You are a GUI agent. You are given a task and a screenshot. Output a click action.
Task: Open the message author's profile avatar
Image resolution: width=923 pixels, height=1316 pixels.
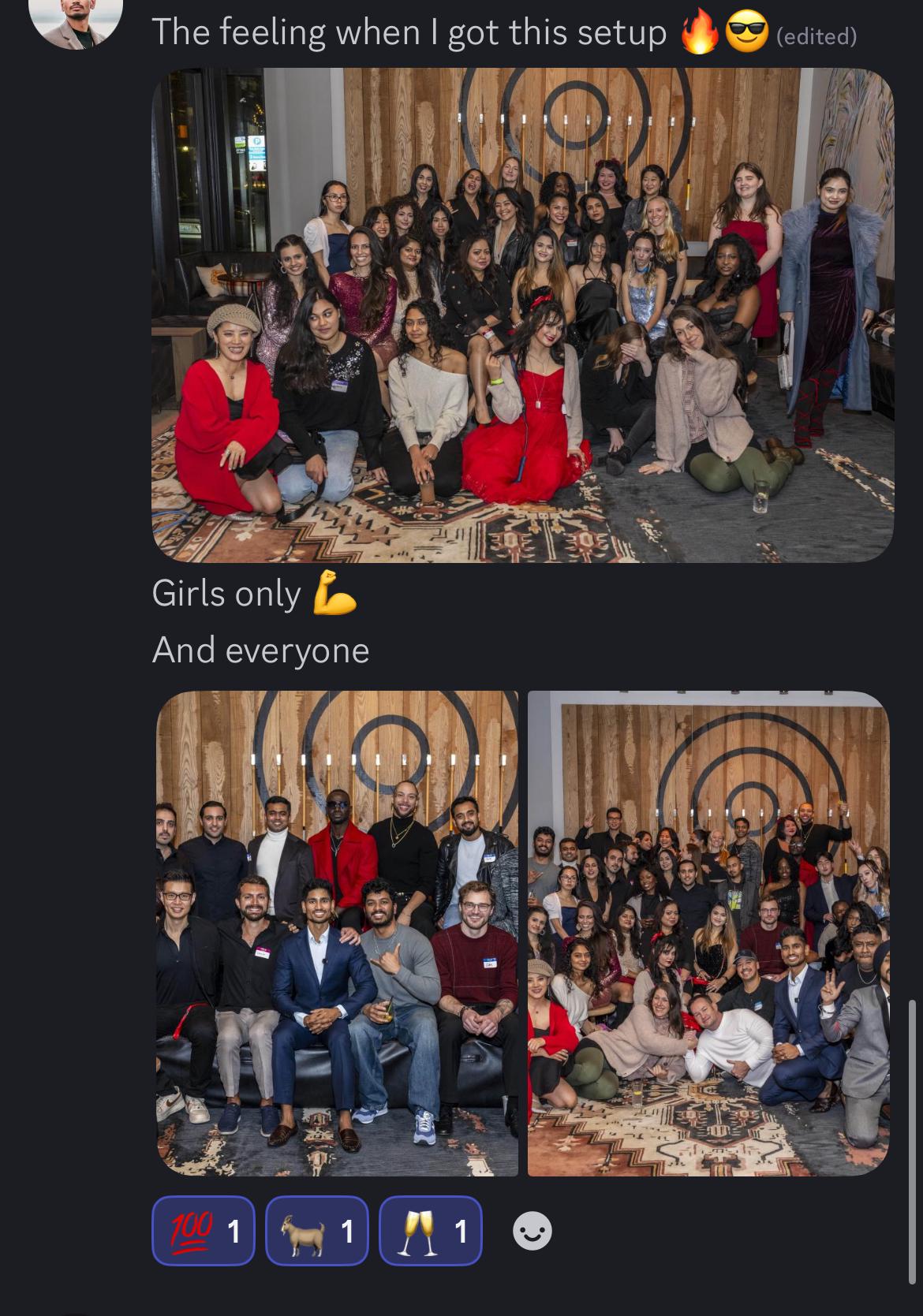point(76,16)
